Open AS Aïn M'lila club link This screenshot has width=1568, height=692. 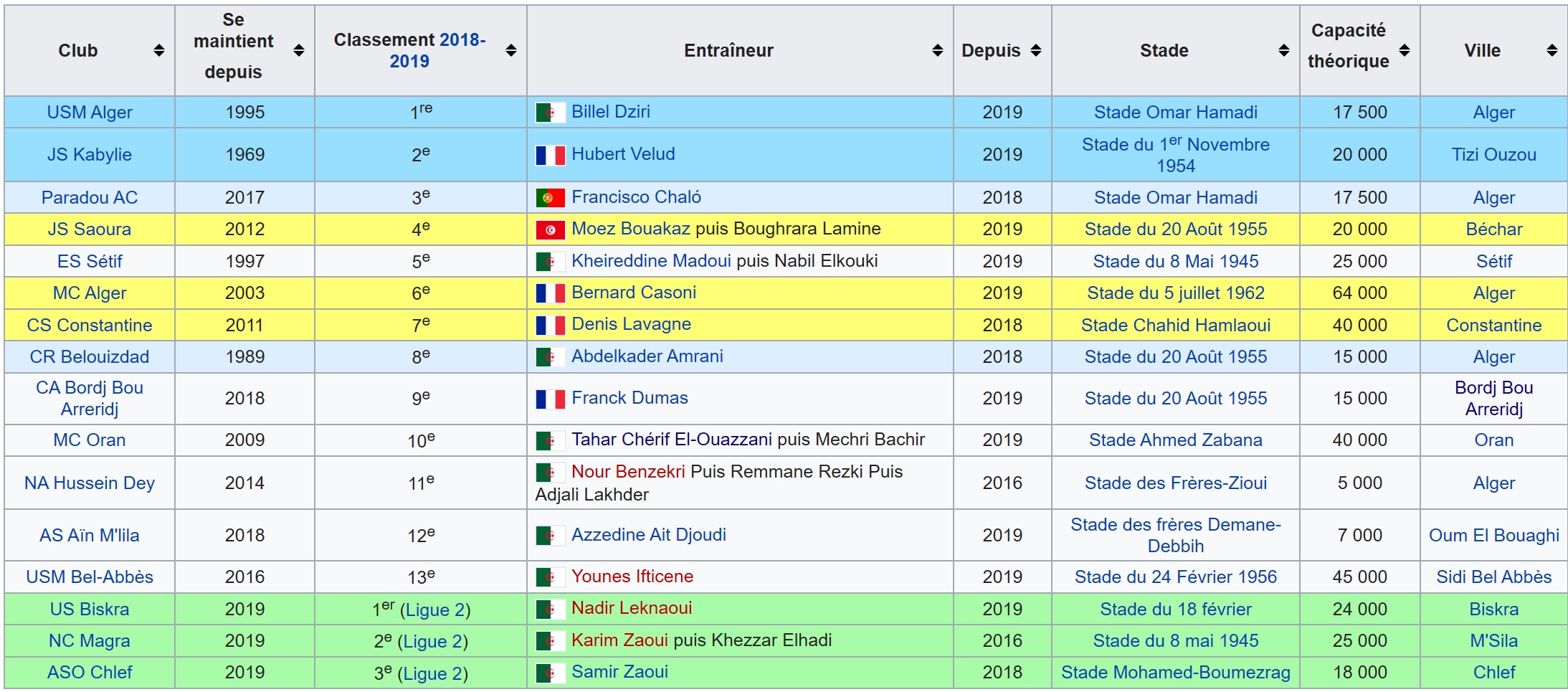click(90, 536)
